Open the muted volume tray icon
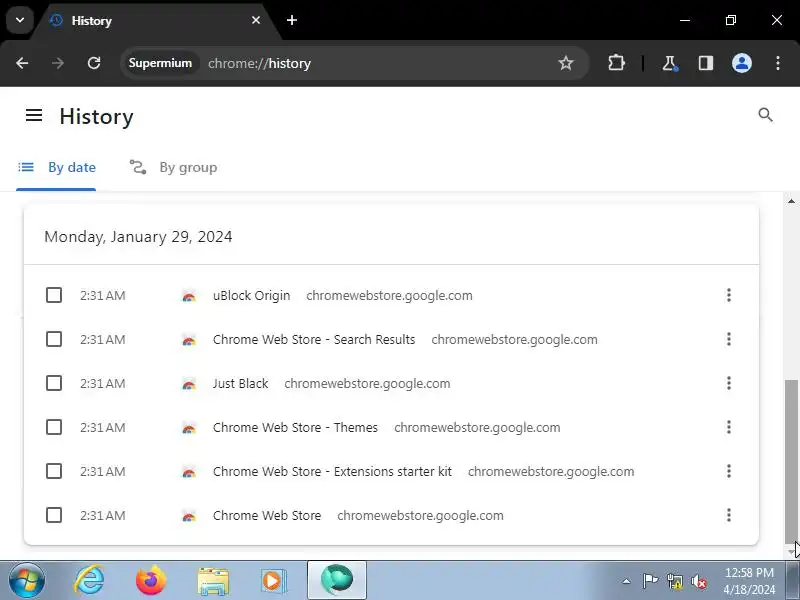 [x=698, y=581]
